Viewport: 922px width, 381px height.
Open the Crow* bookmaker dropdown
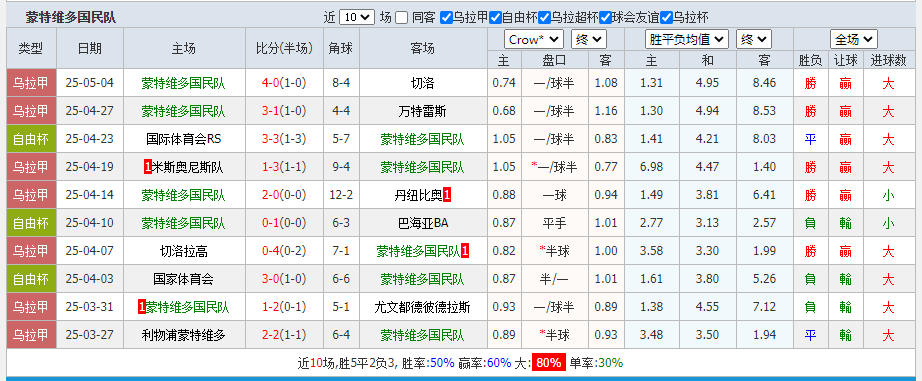[534, 39]
